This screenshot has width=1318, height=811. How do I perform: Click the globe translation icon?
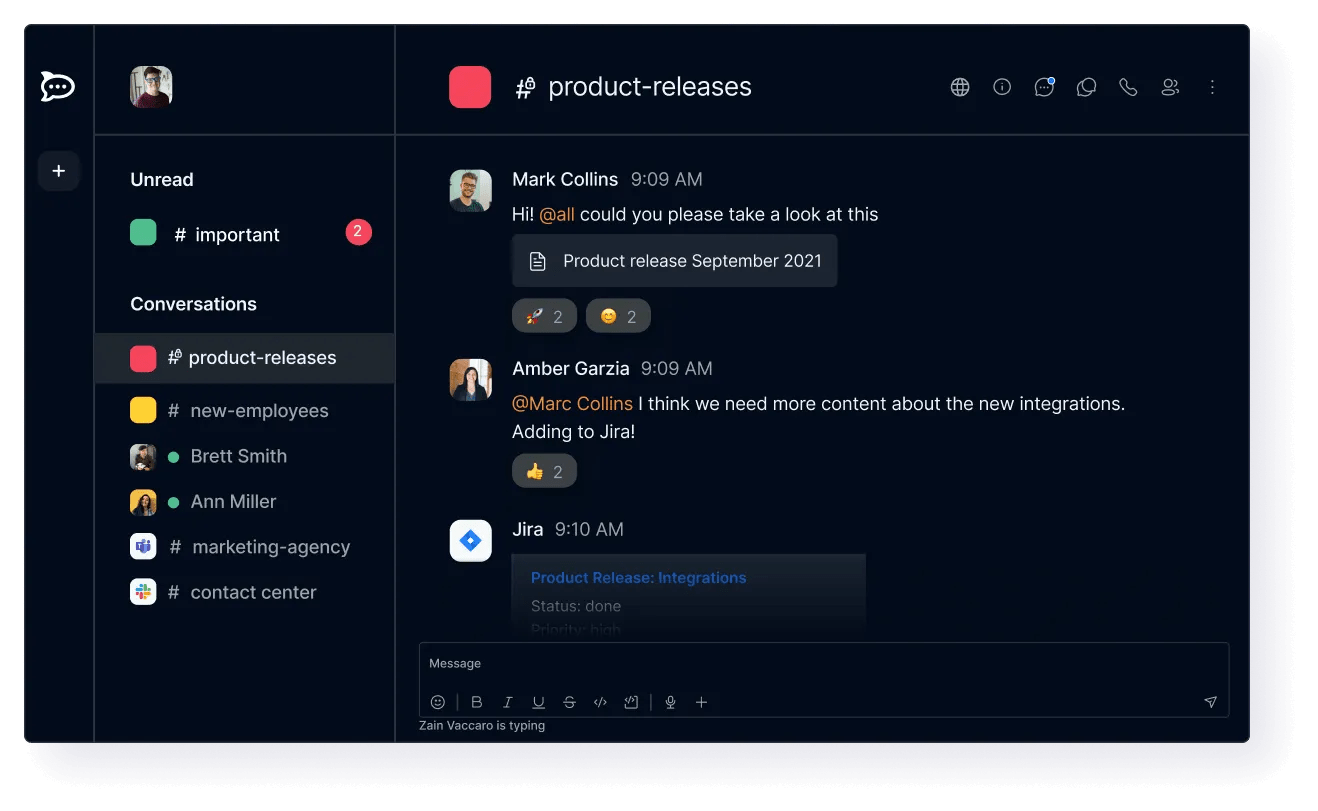click(x=960, y=87)
